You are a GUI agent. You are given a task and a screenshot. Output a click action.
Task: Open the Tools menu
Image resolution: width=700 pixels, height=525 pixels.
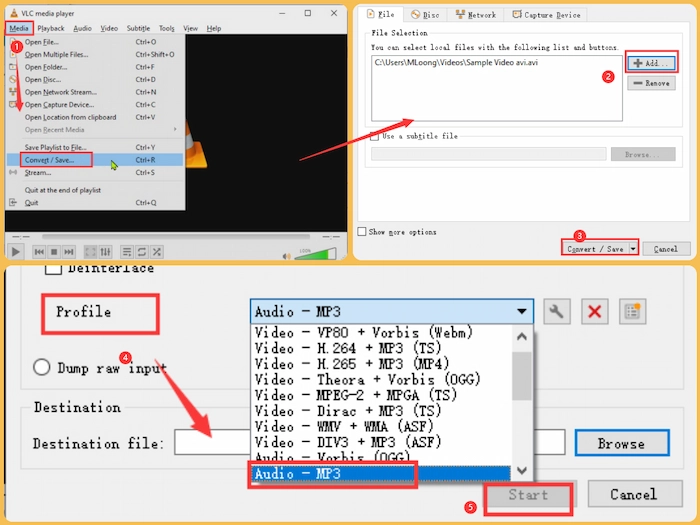[167, 28]
